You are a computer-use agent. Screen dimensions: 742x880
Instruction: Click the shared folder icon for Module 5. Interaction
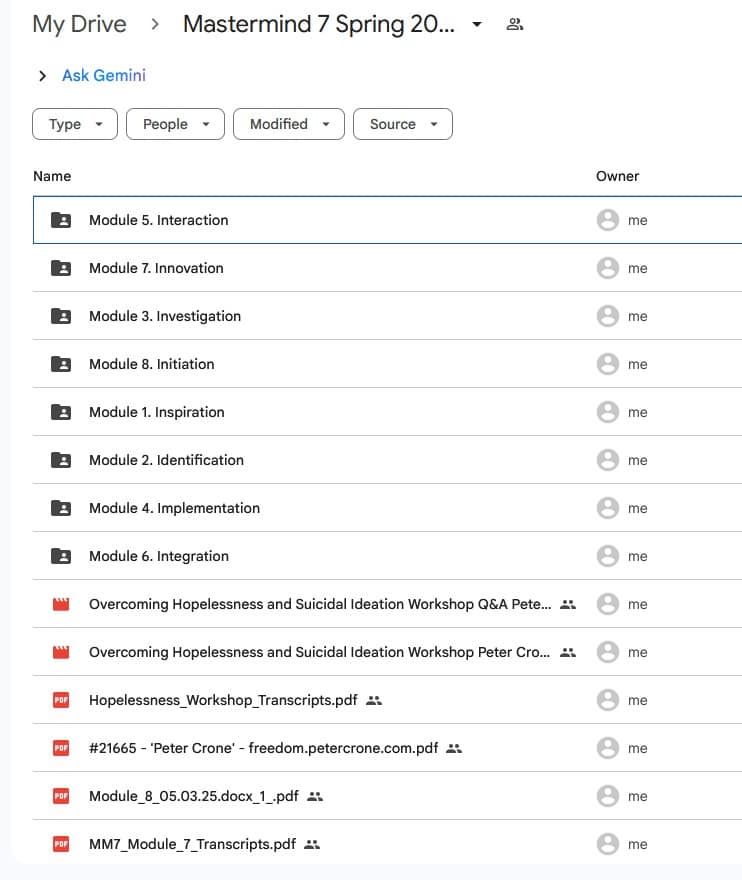[x=61, y=220]
